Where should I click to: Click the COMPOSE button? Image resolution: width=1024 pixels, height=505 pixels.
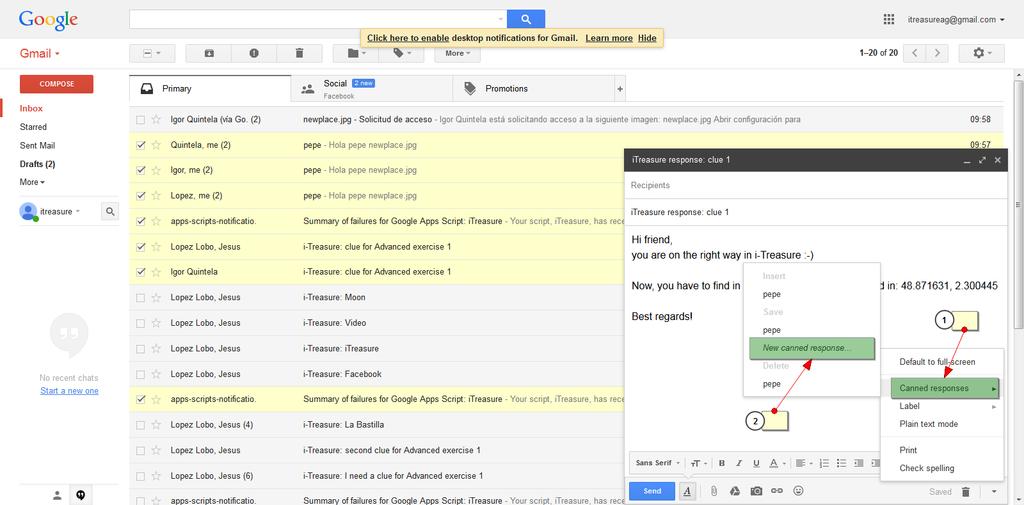click(57, 84)
